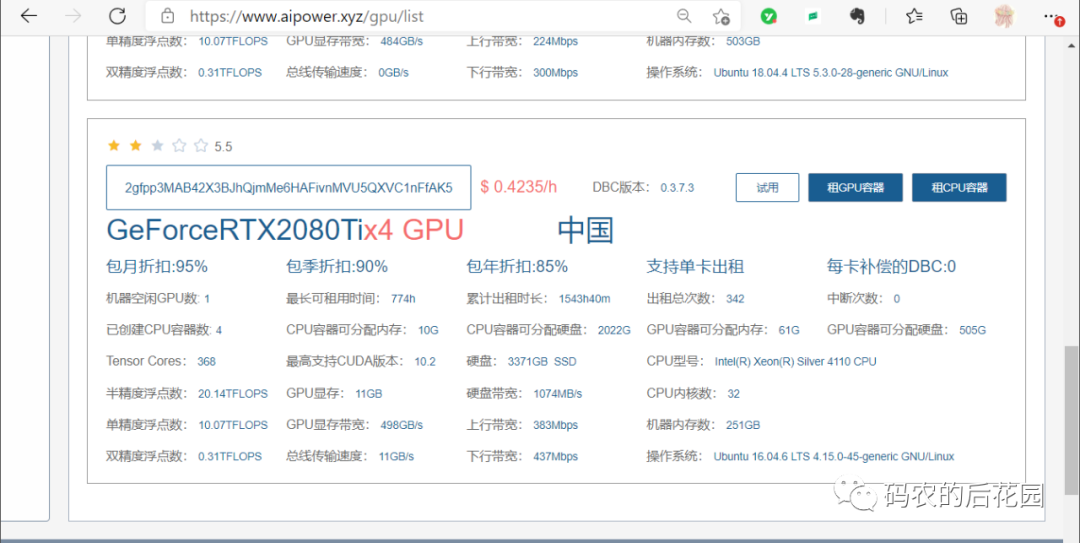Click the price $ 0.4235/h
This screenshot has width=1080, height=543.
(x=519, y=187)
